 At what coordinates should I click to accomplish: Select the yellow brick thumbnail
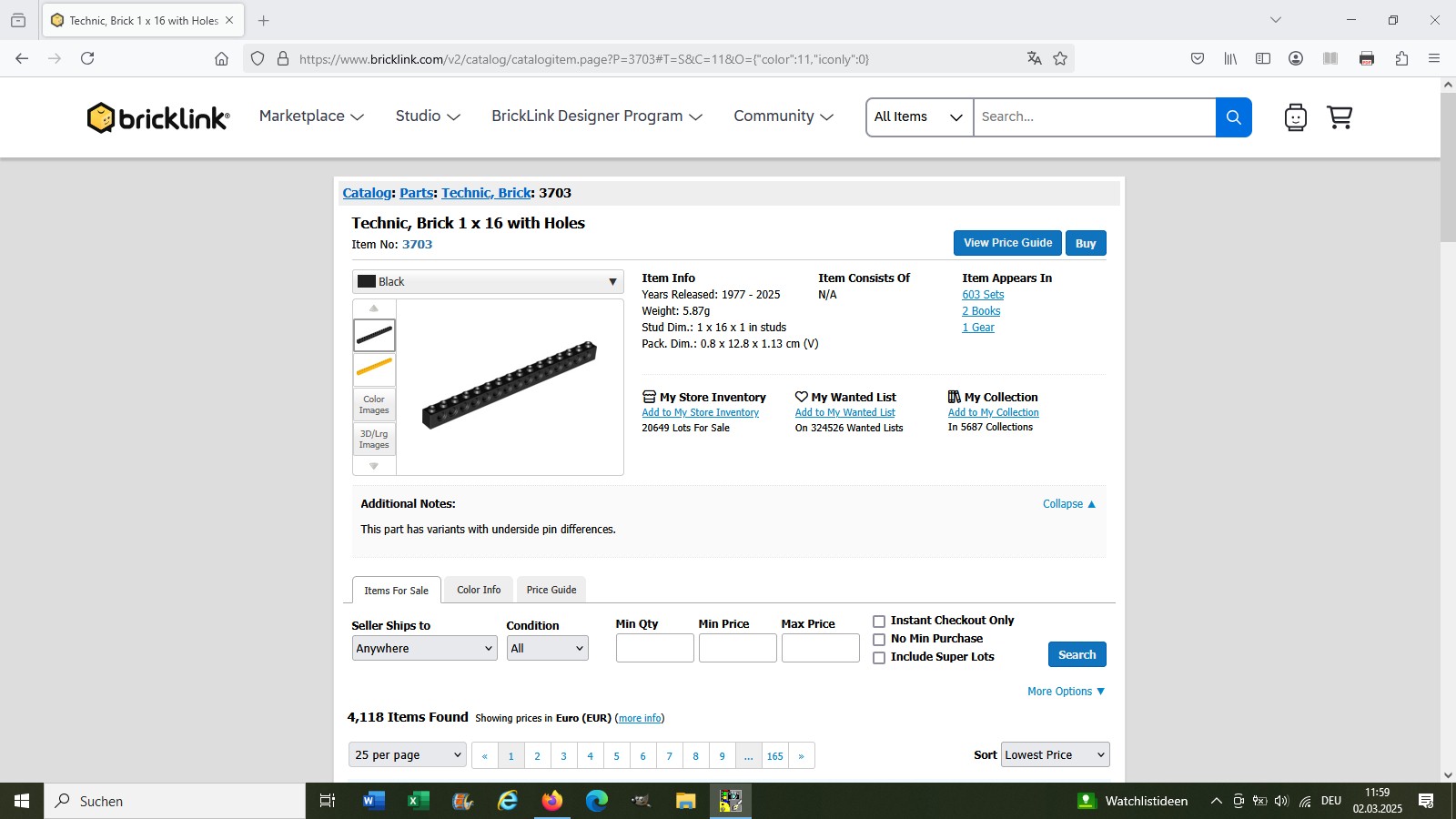pos(374,369)
